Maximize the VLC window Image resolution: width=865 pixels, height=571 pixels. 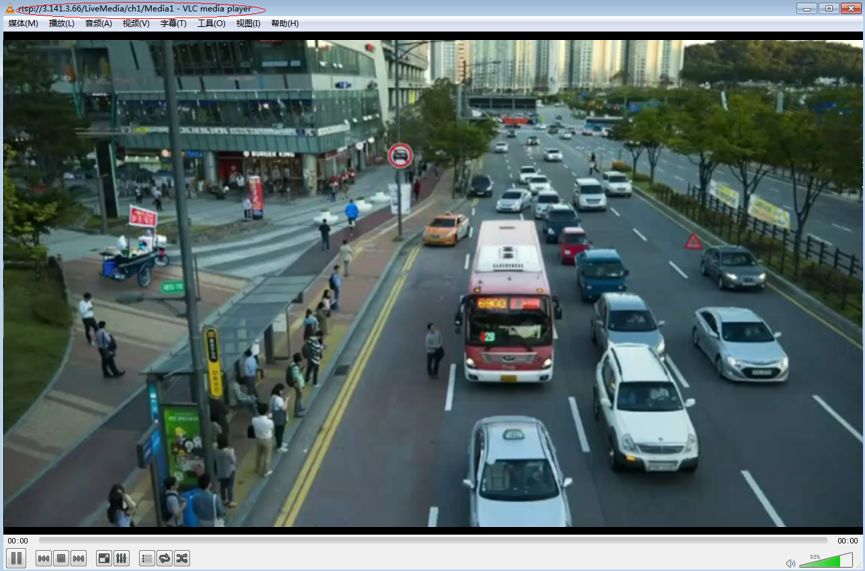point(829,8)
